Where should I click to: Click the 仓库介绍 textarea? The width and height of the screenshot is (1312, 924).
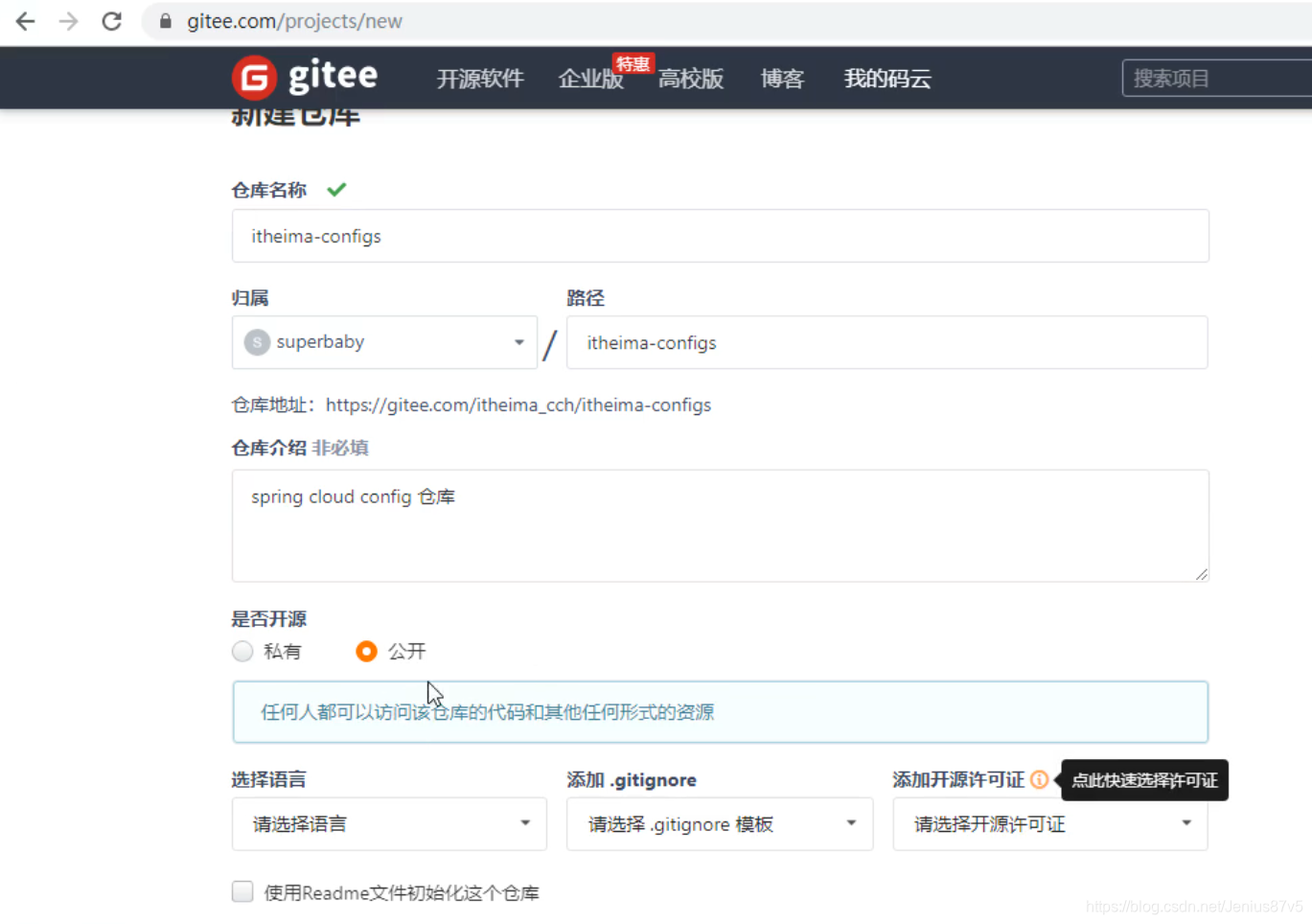(720, 526)
